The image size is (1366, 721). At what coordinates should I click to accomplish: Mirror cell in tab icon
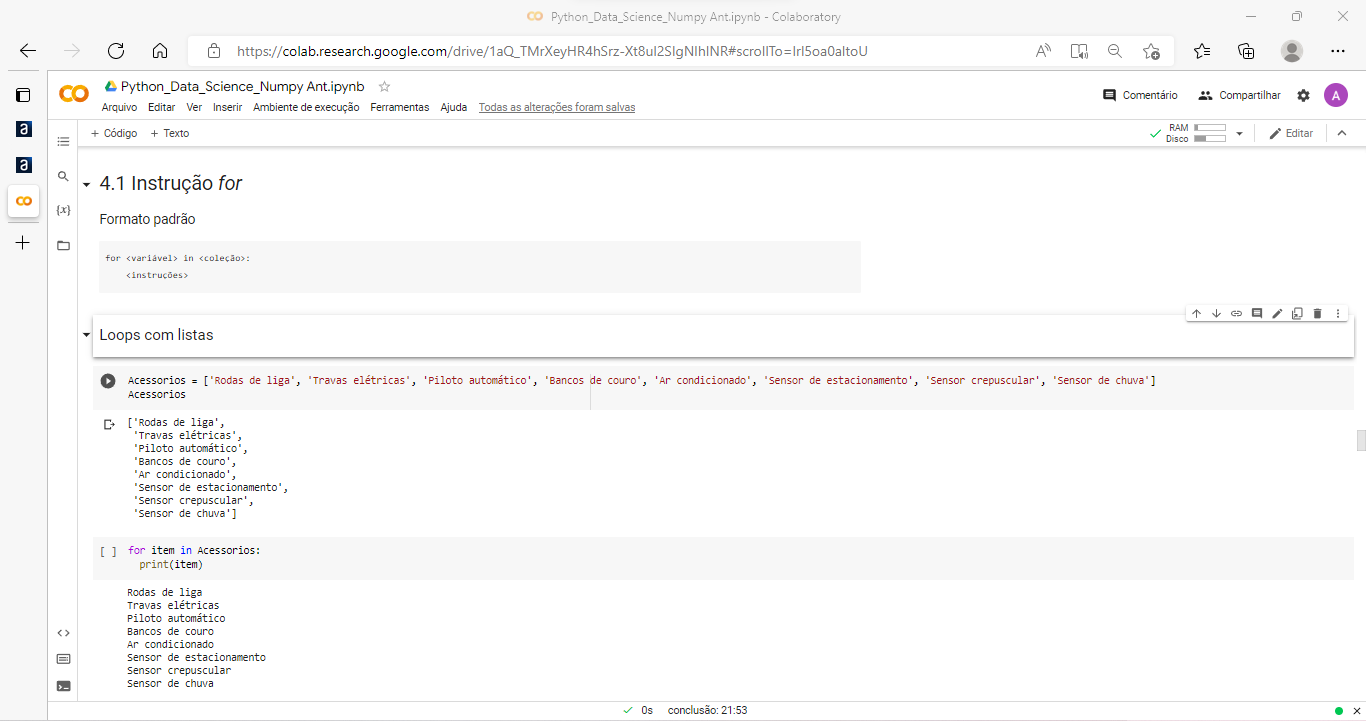pyautogui.click(x=1297, y=314)
